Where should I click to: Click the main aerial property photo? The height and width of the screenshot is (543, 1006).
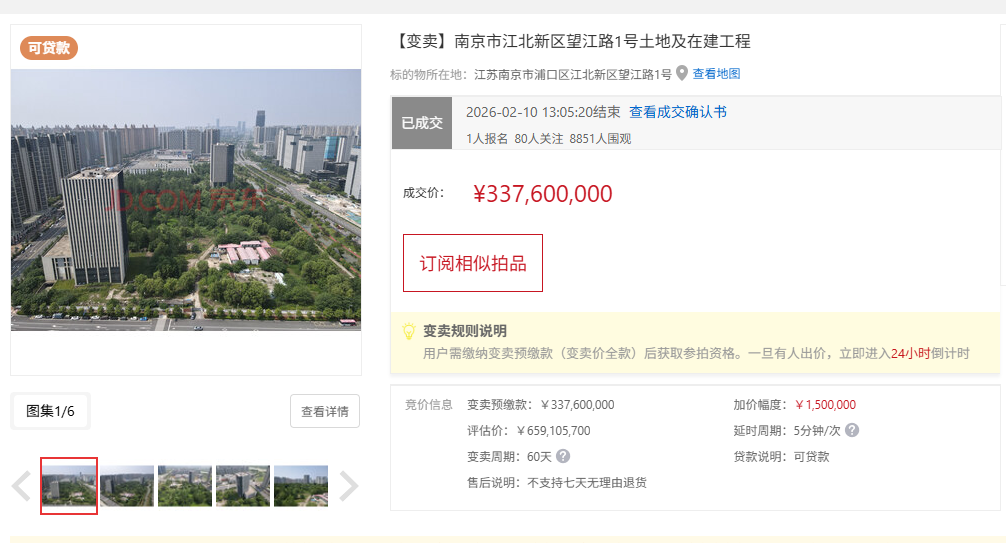point(186,200)
